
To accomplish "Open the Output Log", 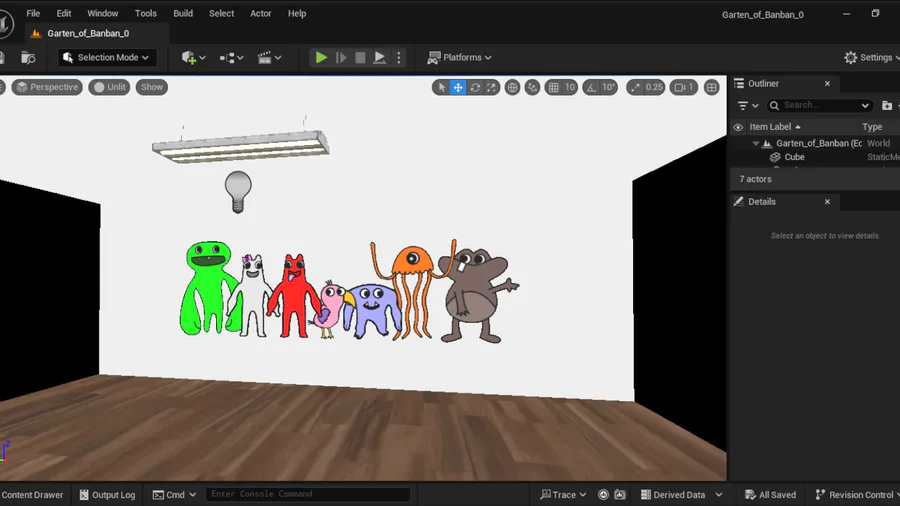I will tap(107, 495).
